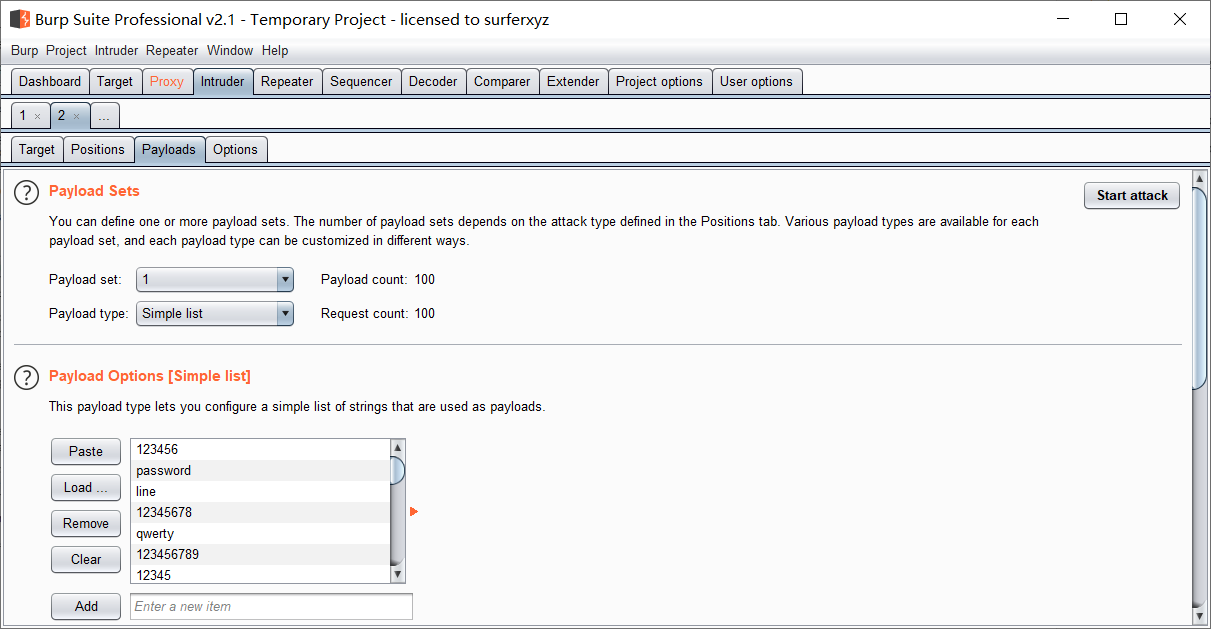Click the Clear button

click(86, 560)
